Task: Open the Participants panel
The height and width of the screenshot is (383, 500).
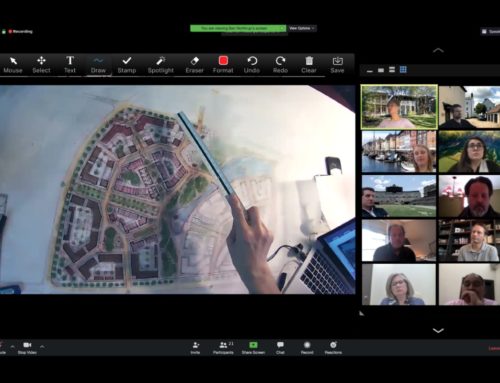Action: 223,348
